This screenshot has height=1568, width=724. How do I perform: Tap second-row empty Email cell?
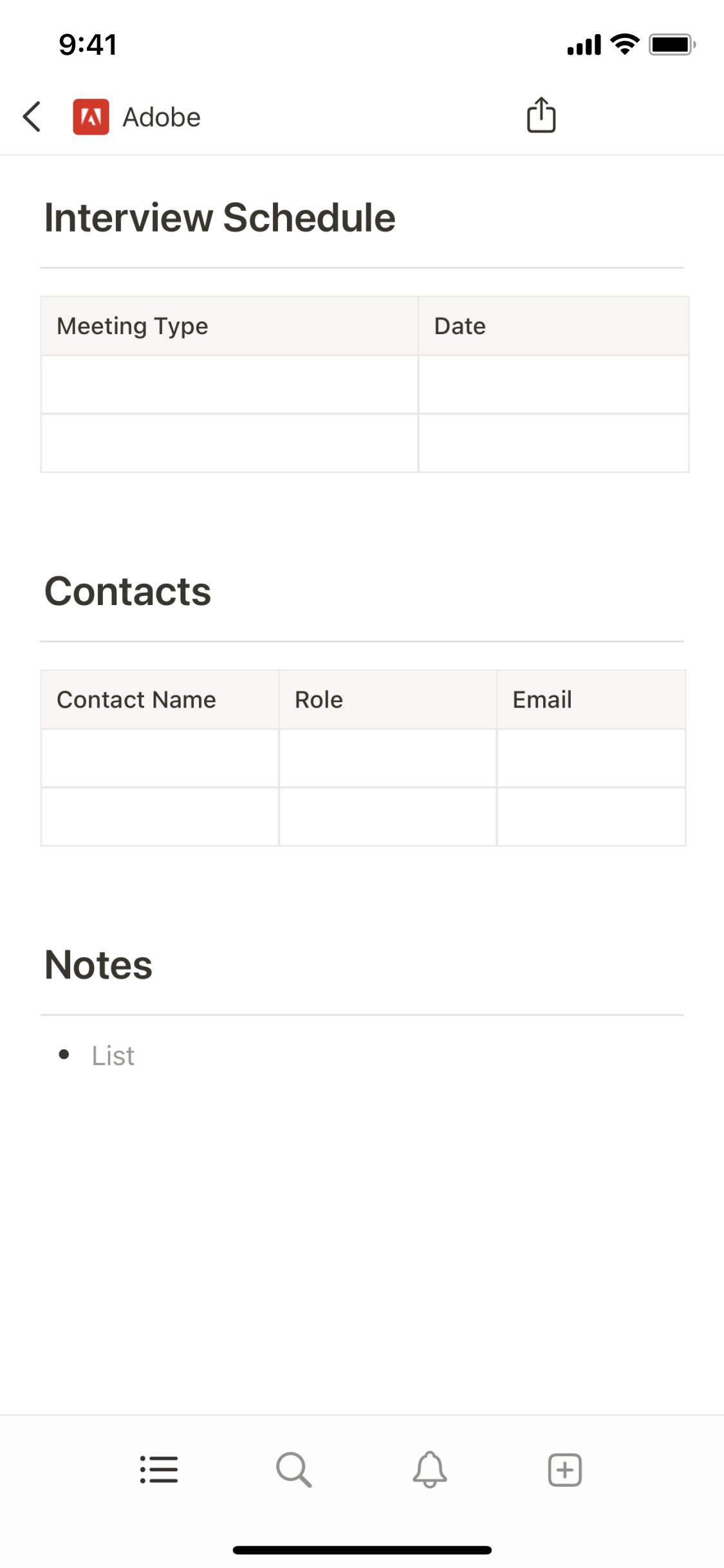coord(591,817)
